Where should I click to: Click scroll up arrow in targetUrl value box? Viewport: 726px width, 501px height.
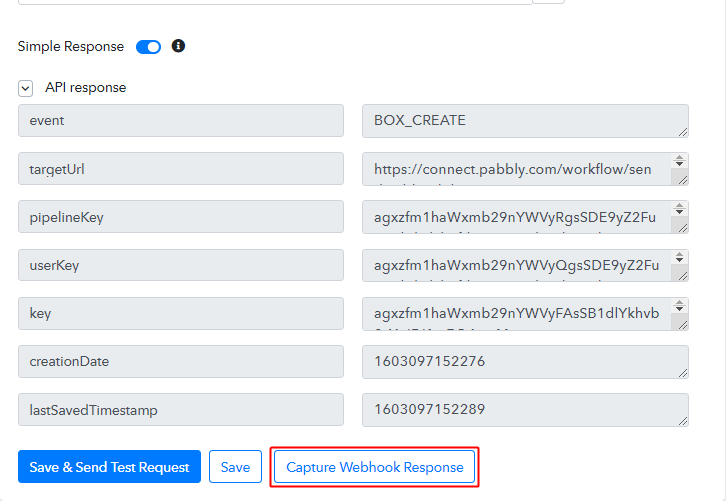679,158
